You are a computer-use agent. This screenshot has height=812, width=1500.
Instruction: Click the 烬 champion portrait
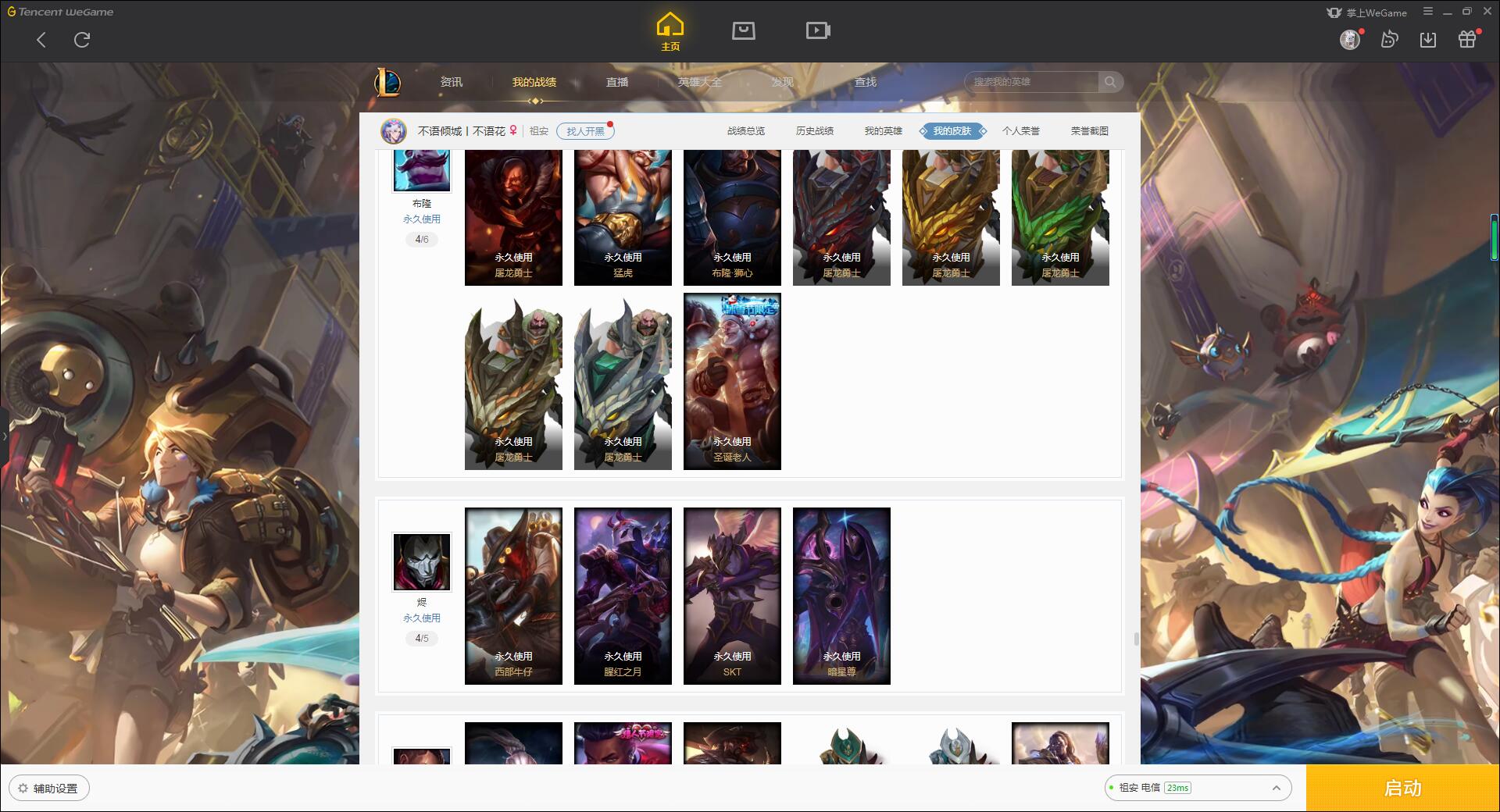[x=422, y=562]
